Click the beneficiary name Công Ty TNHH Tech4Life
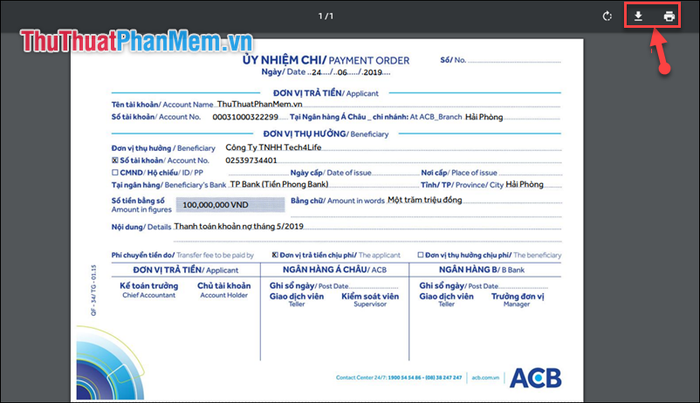Viewport: 700px width, 403px height. point(273,147)
